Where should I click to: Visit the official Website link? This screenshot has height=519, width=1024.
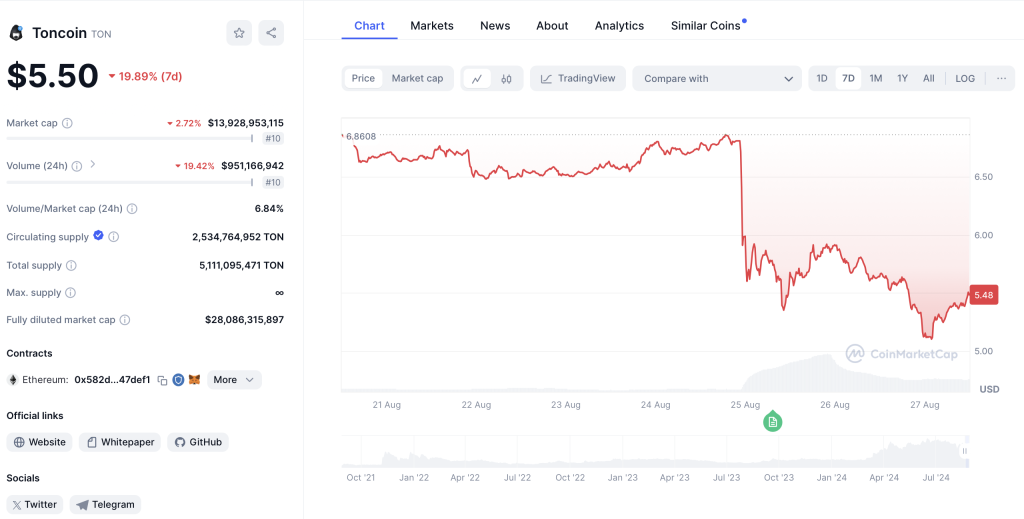click(40, 442)
